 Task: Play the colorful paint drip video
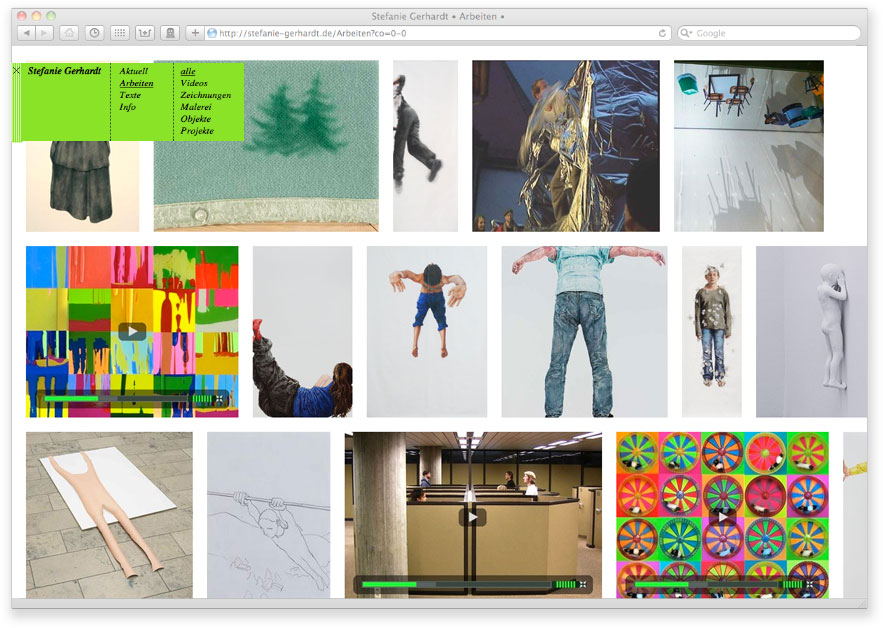(x=132, y=331)
